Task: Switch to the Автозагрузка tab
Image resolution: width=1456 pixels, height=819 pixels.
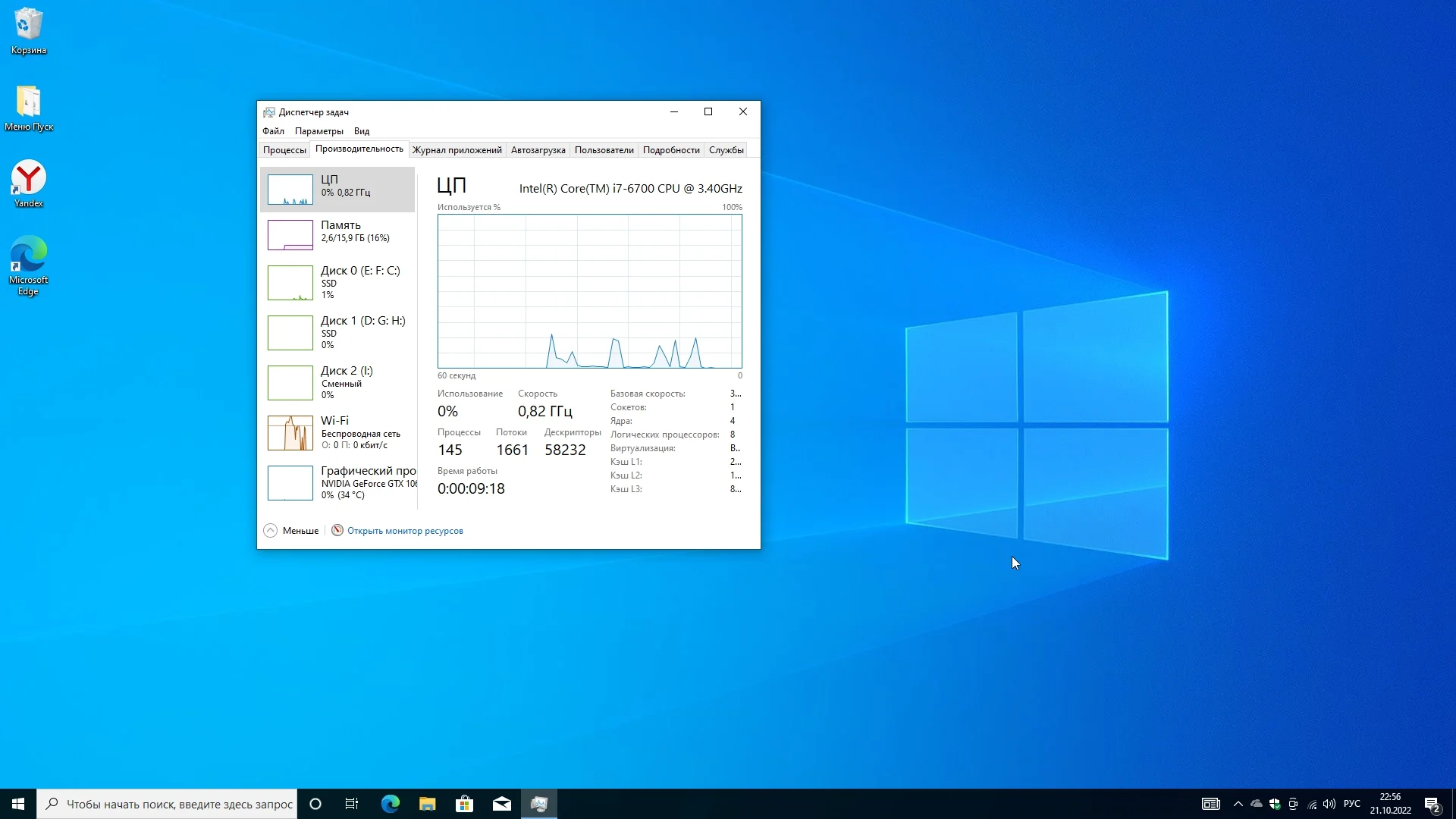Action: 538,150
